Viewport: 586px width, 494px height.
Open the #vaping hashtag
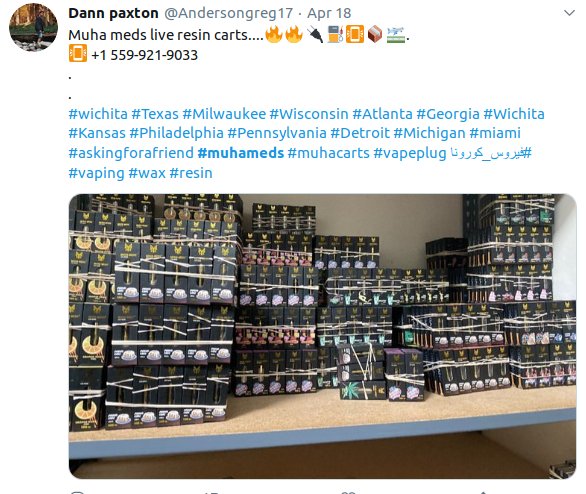(96, 173)
